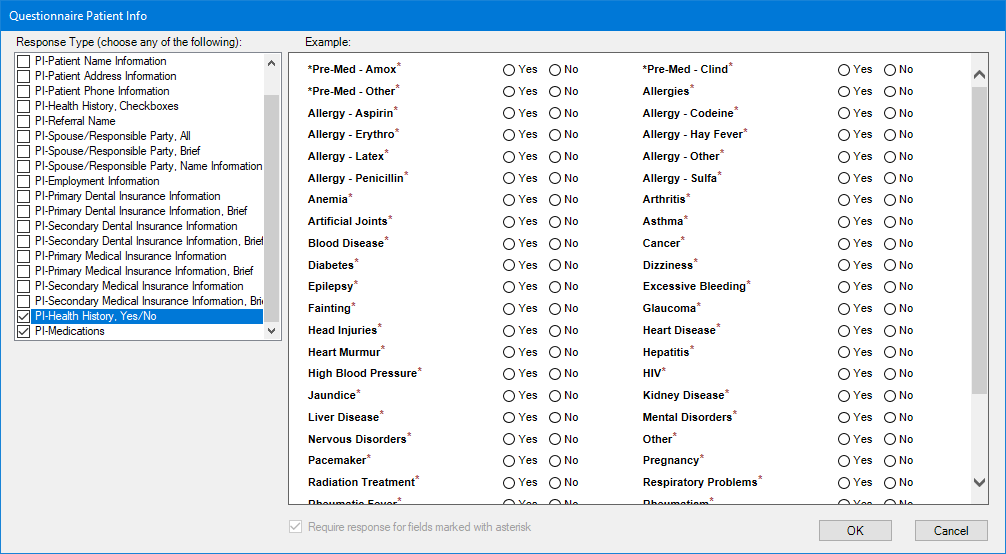
Task: Uncheck the PI-Medications checkbox
Action: pyautogui.click(x=23, y=332)
